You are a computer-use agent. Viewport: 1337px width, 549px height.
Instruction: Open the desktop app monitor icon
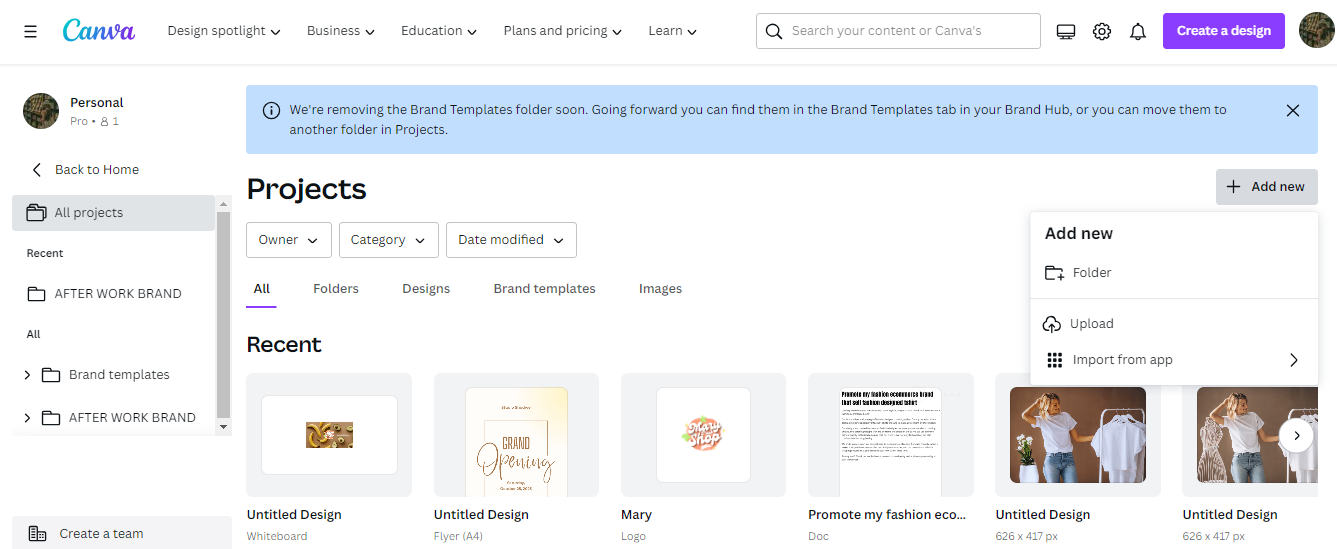(1066, 31)
